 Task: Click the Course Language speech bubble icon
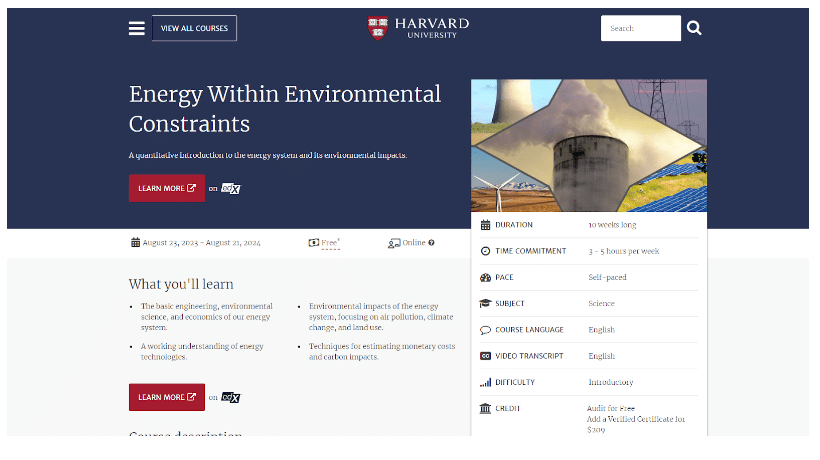pyautogui.click(x=485, y=330)
